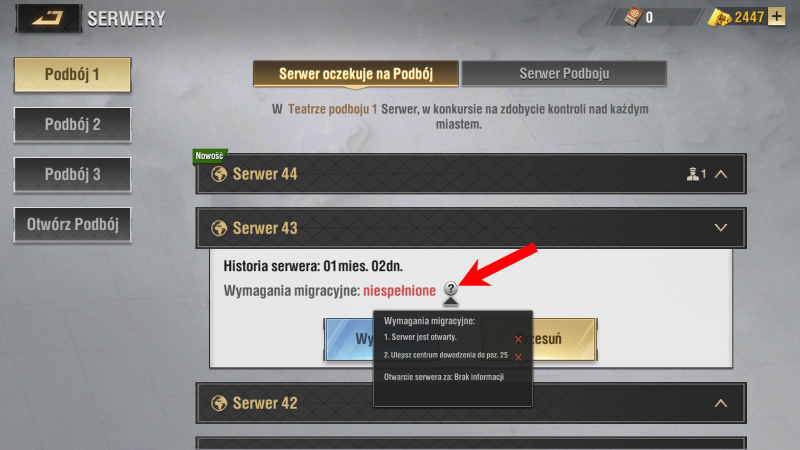
Task: Click the back arrow icon next to SERWERY
Action: [x=48, y=18]
